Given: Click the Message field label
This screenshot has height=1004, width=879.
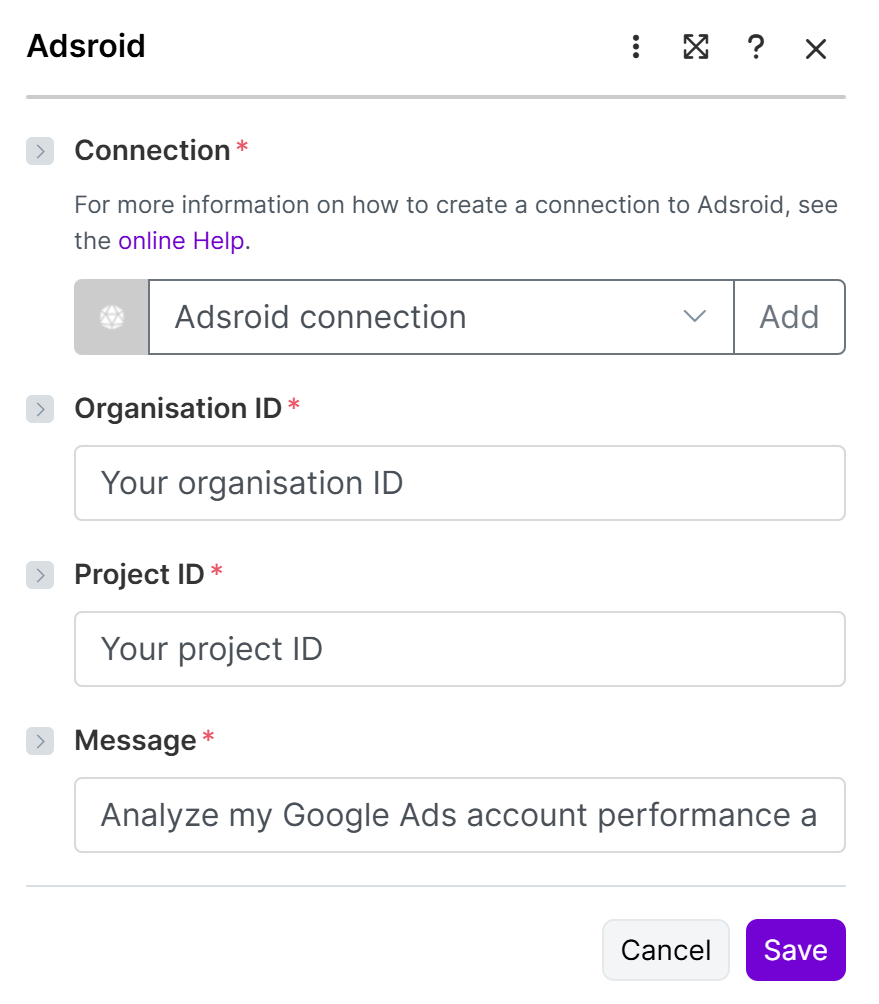Looking at the screenshot, I should pos(135,741).
